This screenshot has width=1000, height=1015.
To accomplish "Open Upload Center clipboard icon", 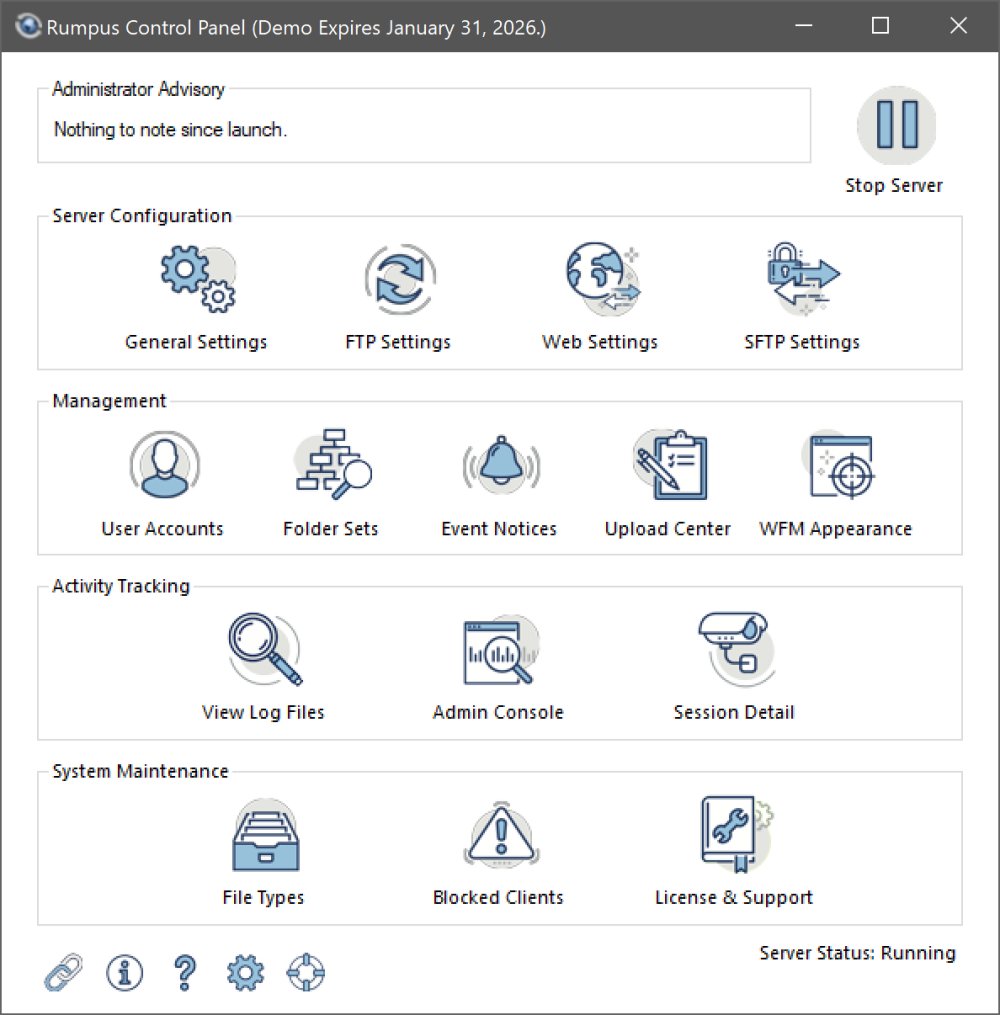I will coord(670,464).
